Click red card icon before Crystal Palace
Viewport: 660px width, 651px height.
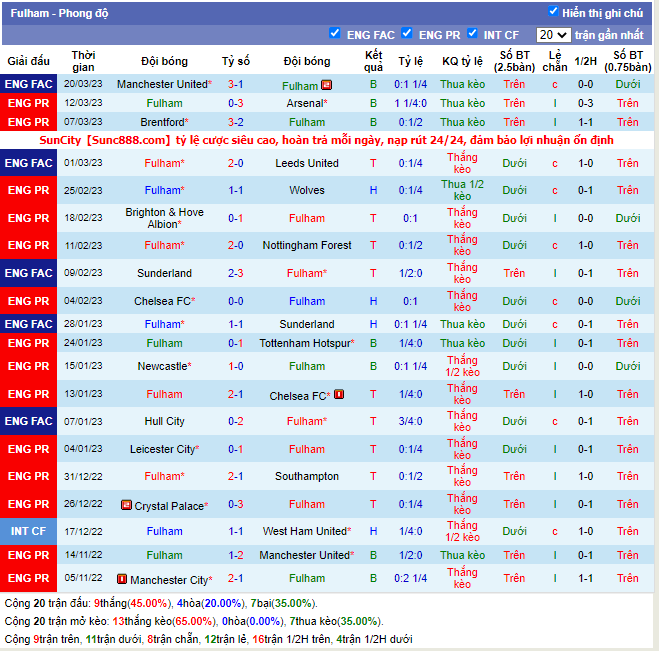[x=126, y=505]
